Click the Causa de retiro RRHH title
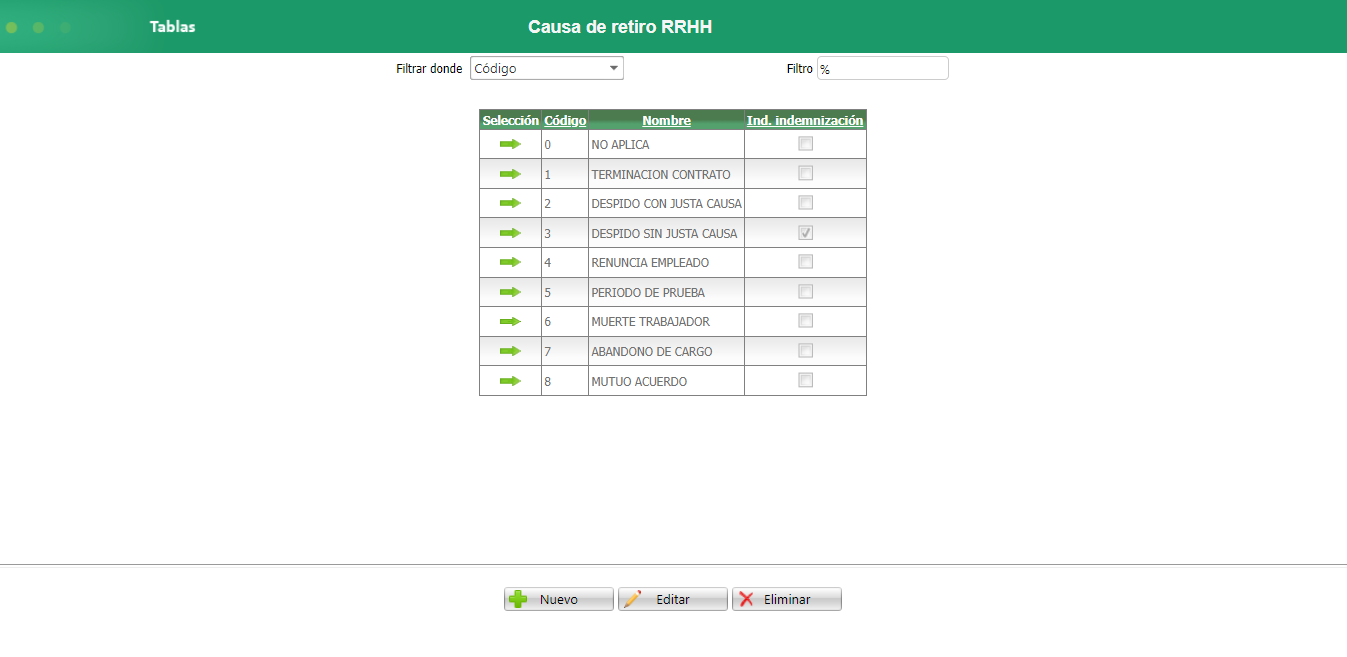Viewport: 1347px width, 657px height. click(x=618, y=26)
